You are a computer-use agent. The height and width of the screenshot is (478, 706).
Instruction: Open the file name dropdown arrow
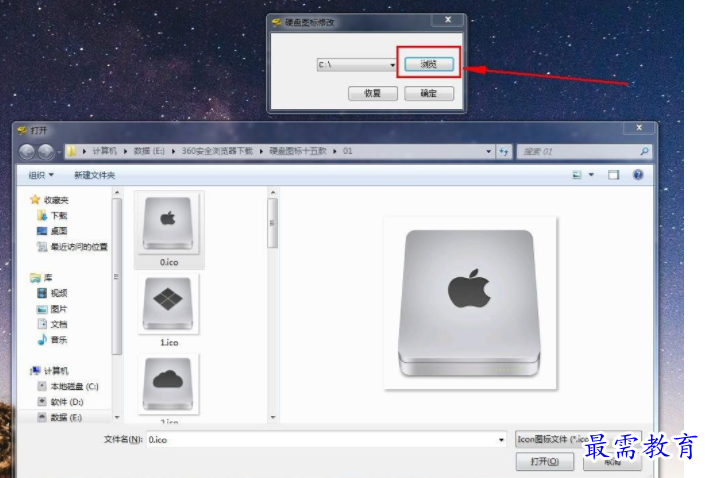501,440
